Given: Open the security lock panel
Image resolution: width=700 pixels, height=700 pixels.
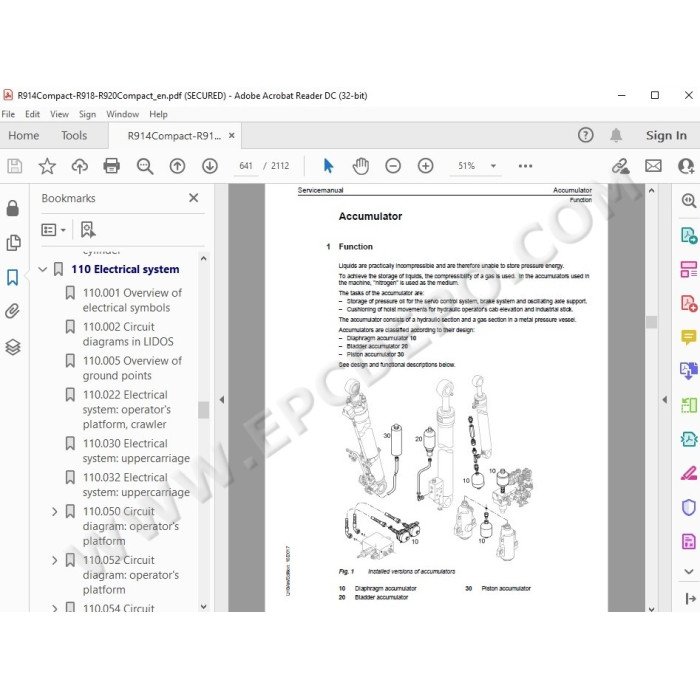Looking at the screenshot, I should pos(13,208).
